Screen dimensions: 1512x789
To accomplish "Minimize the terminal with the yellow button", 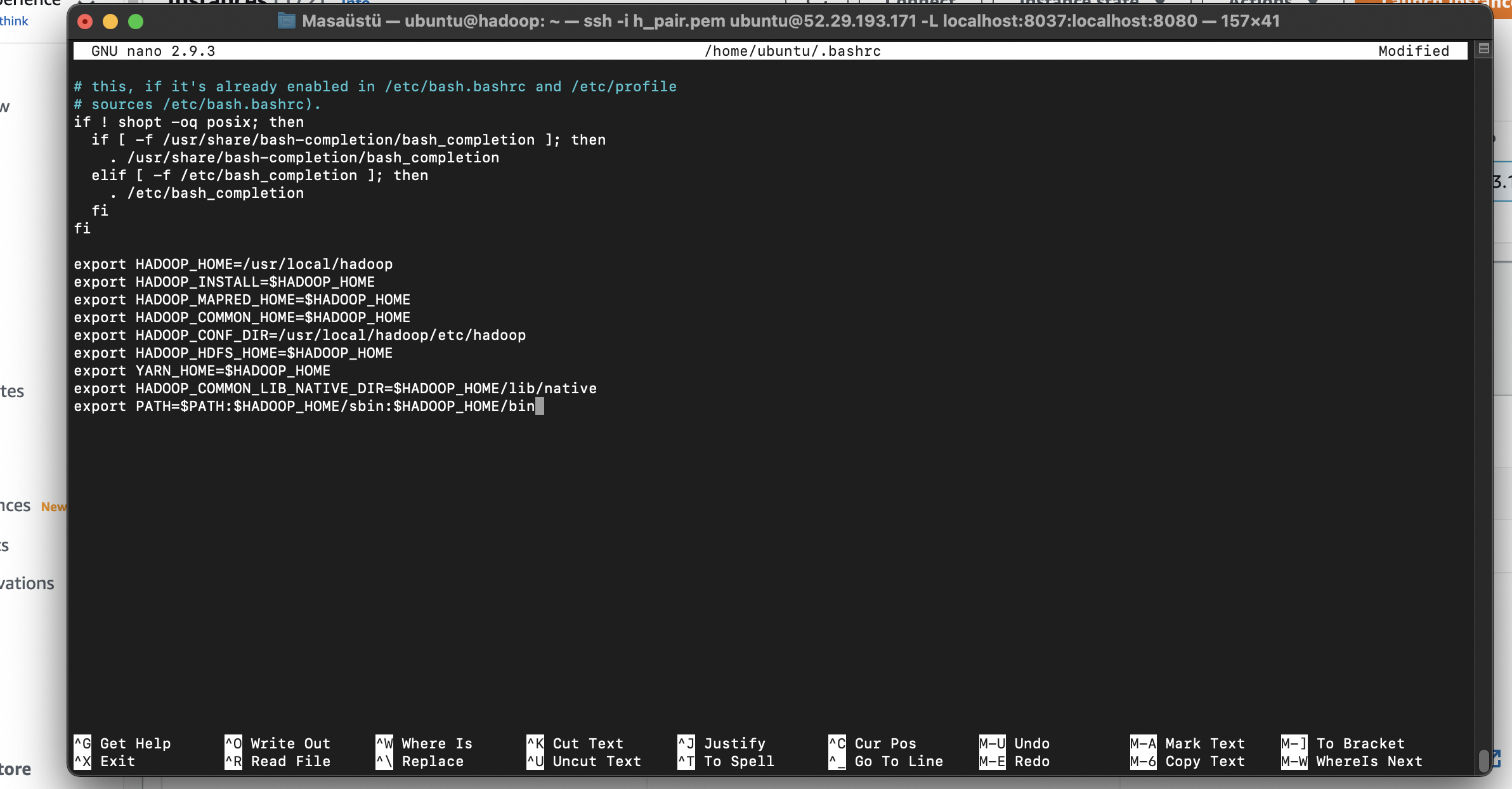I will tap(110, 22).
